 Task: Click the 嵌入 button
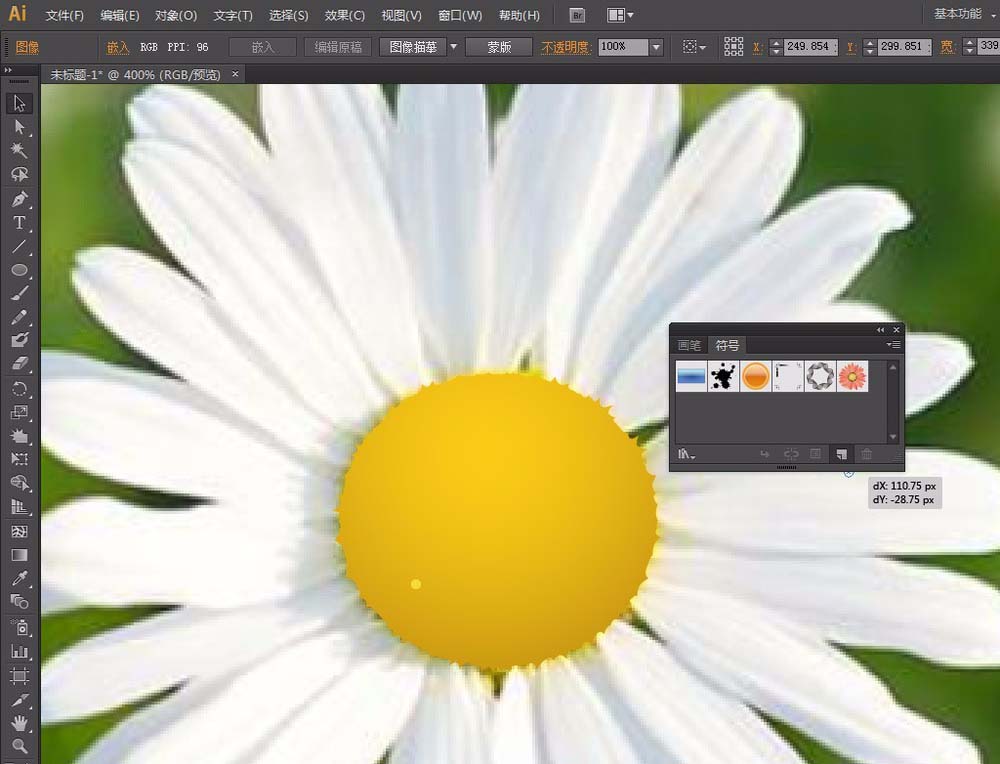(x=263, y=47)
